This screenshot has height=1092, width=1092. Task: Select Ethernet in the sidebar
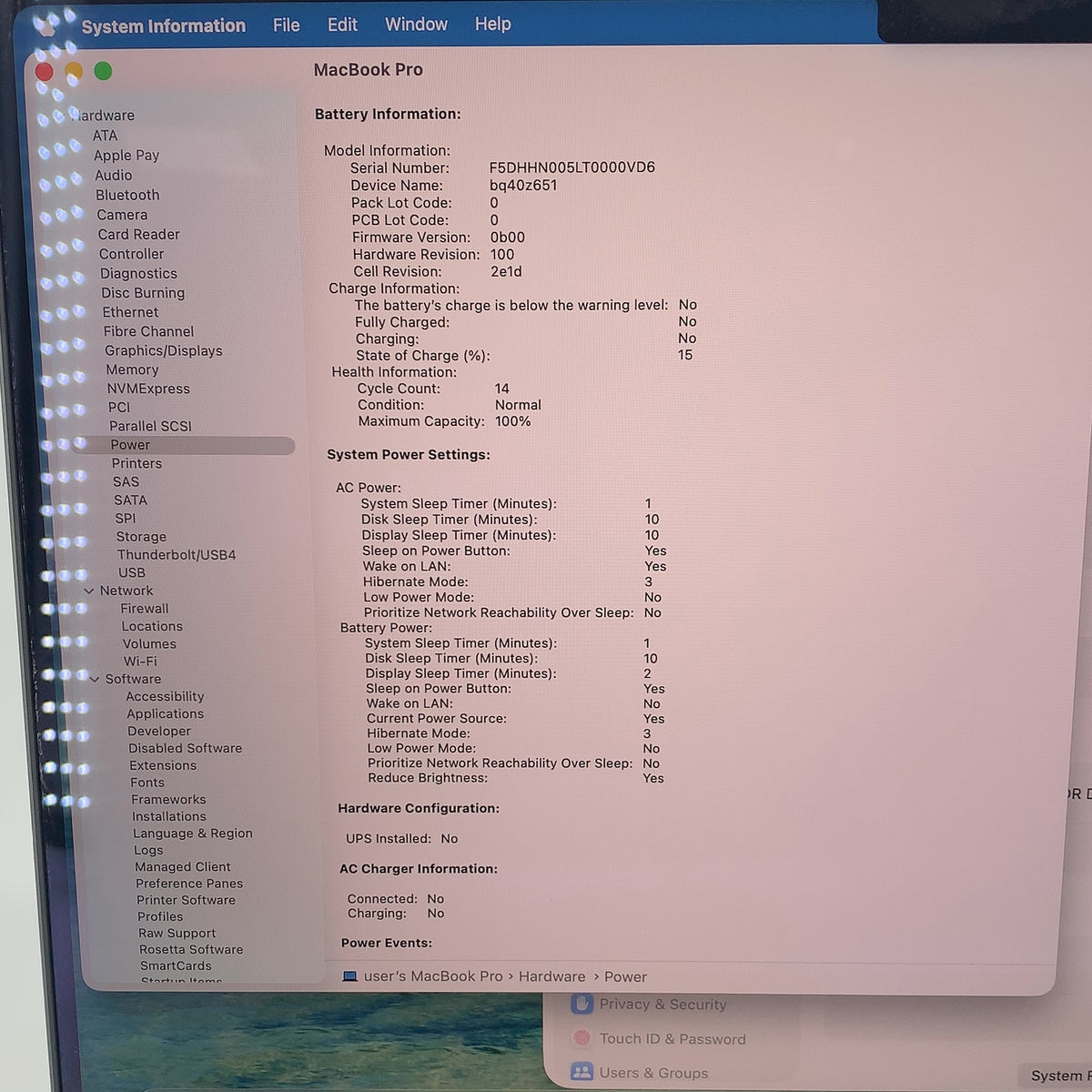130,312
